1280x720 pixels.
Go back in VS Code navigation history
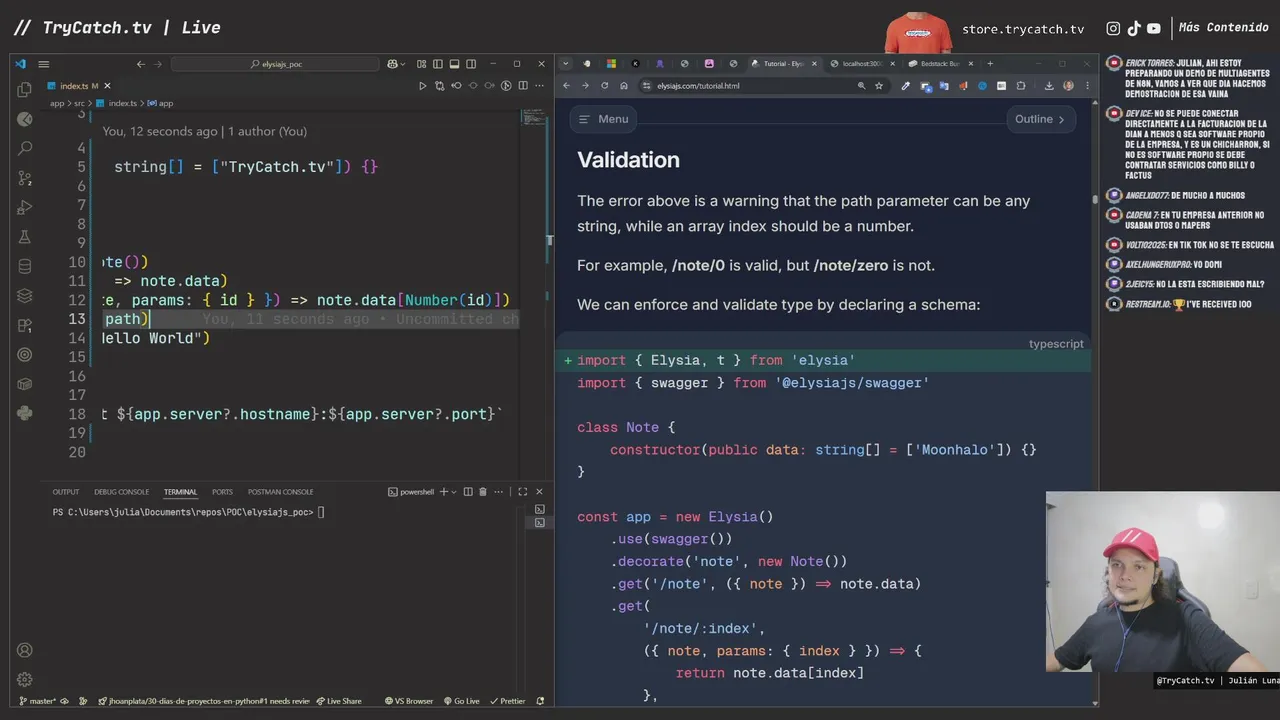tap(141, 64)
